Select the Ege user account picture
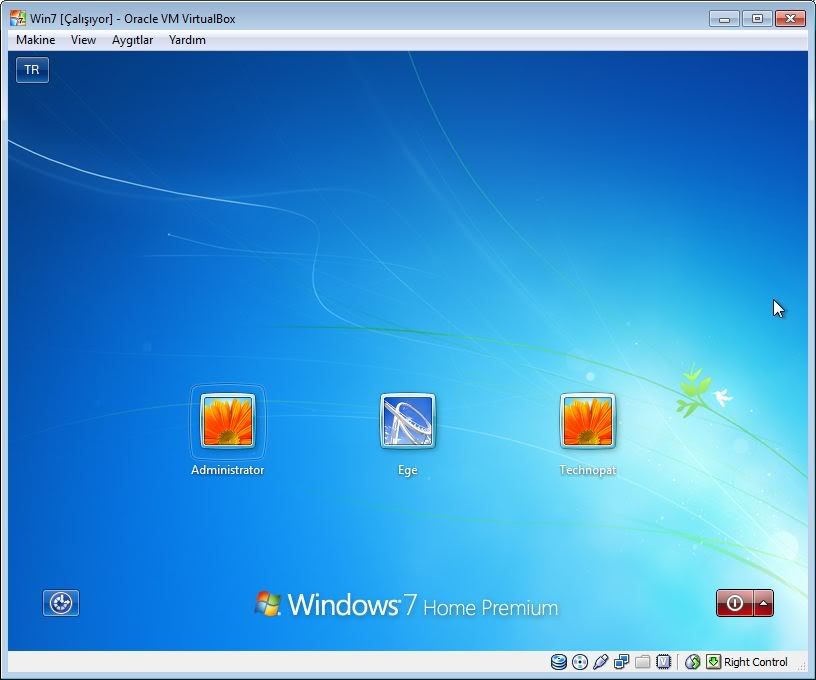 [408, 420]
